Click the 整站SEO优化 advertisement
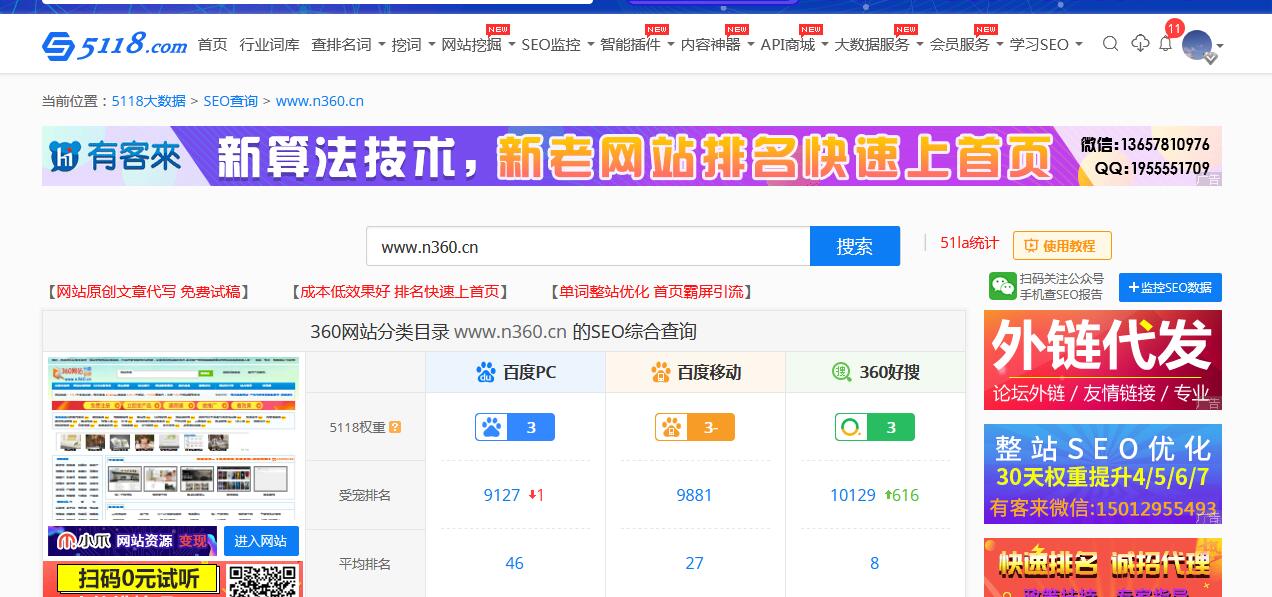The image size is (1272, 597). pyautogui.click(x=1103, y=474)
